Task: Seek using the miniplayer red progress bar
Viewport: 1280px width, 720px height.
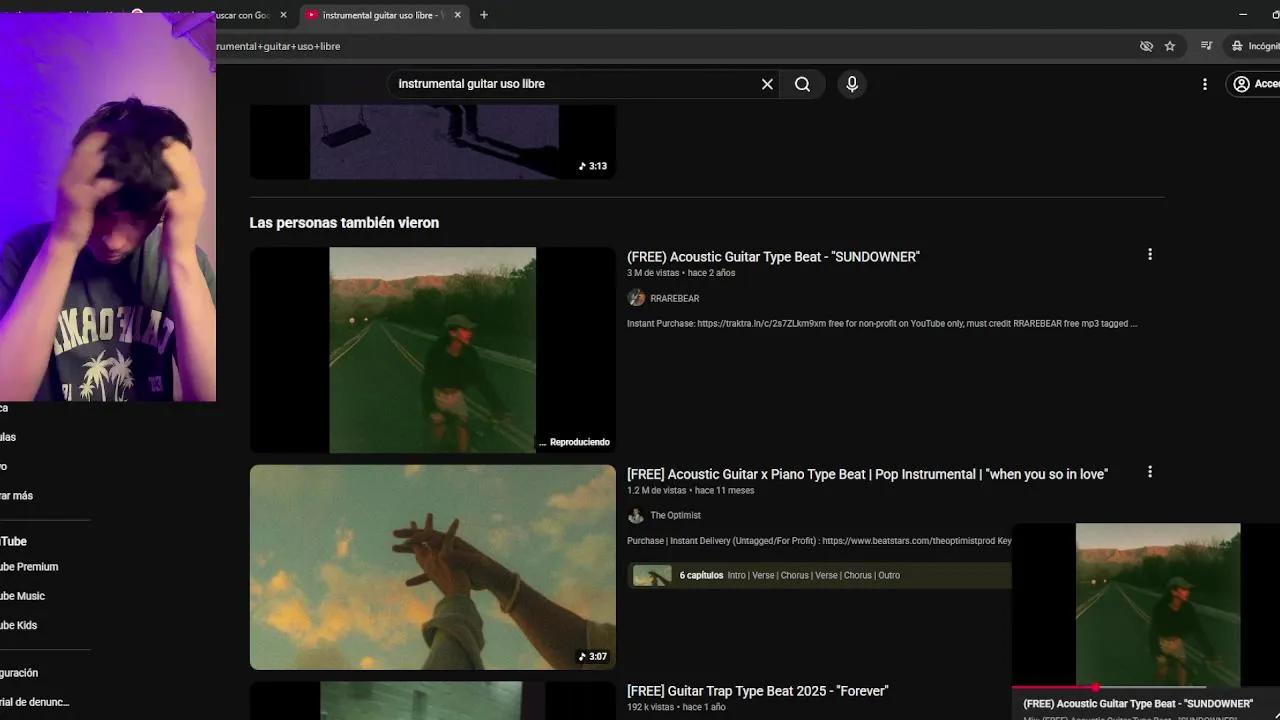Action: pyautogui.click(x=1146, y=688)
